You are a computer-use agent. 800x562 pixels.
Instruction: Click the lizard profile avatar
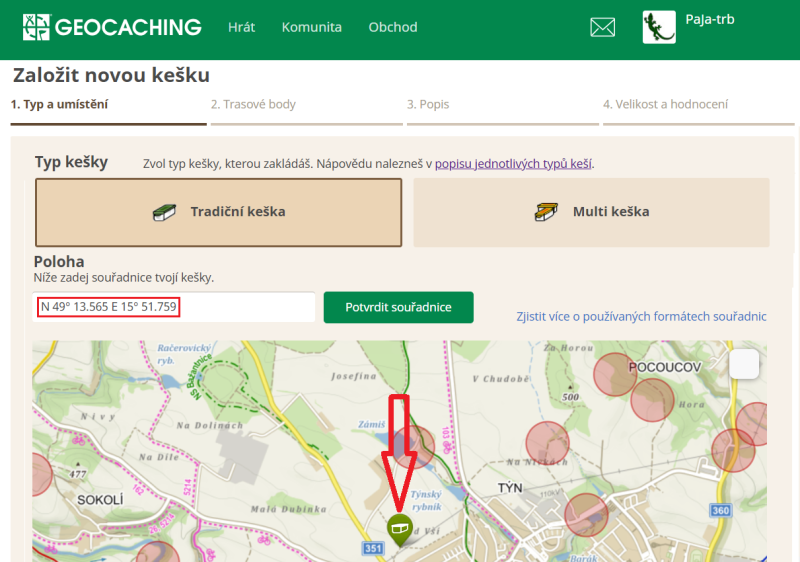point(659,27)
